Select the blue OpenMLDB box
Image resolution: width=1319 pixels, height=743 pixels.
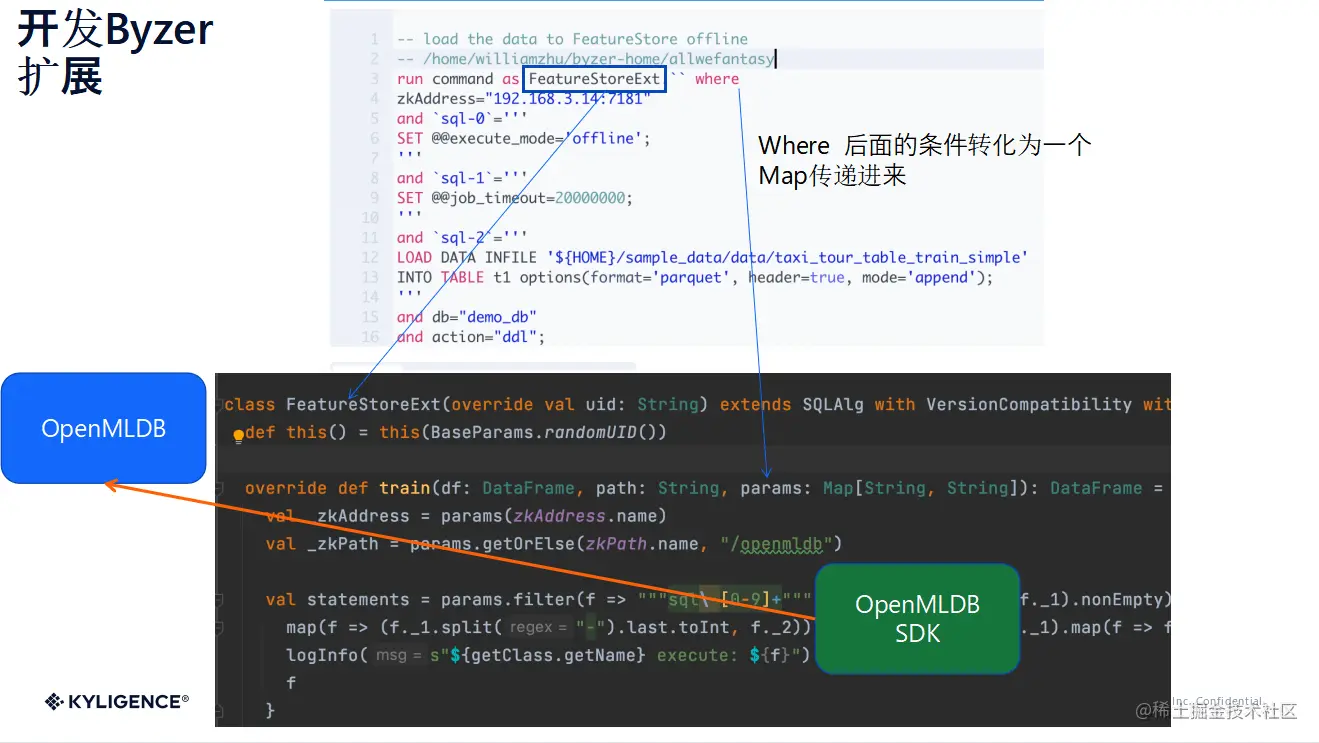tap(104, 428)
